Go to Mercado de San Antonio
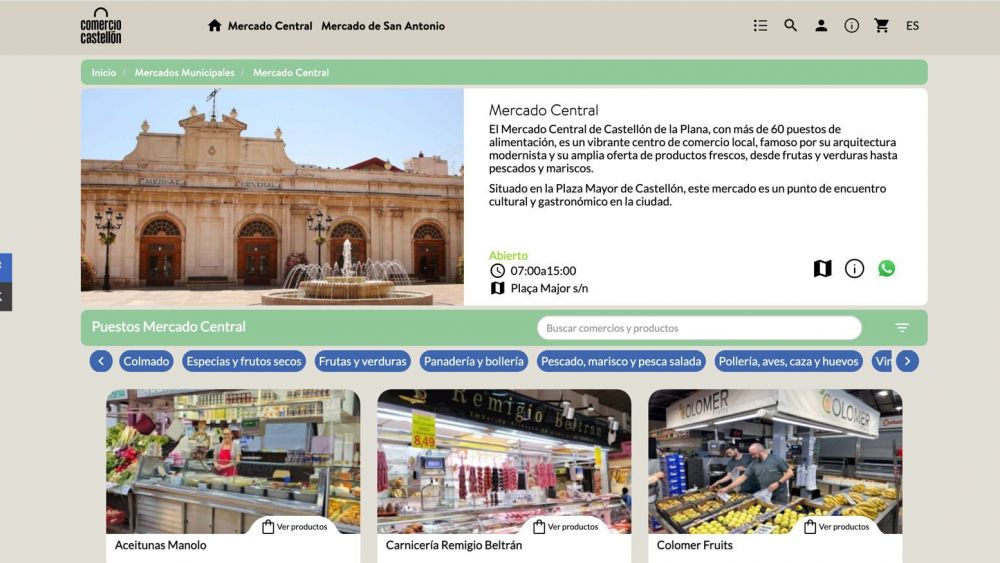The width and height of the screenshot is (1000, 563). (383, 26)
